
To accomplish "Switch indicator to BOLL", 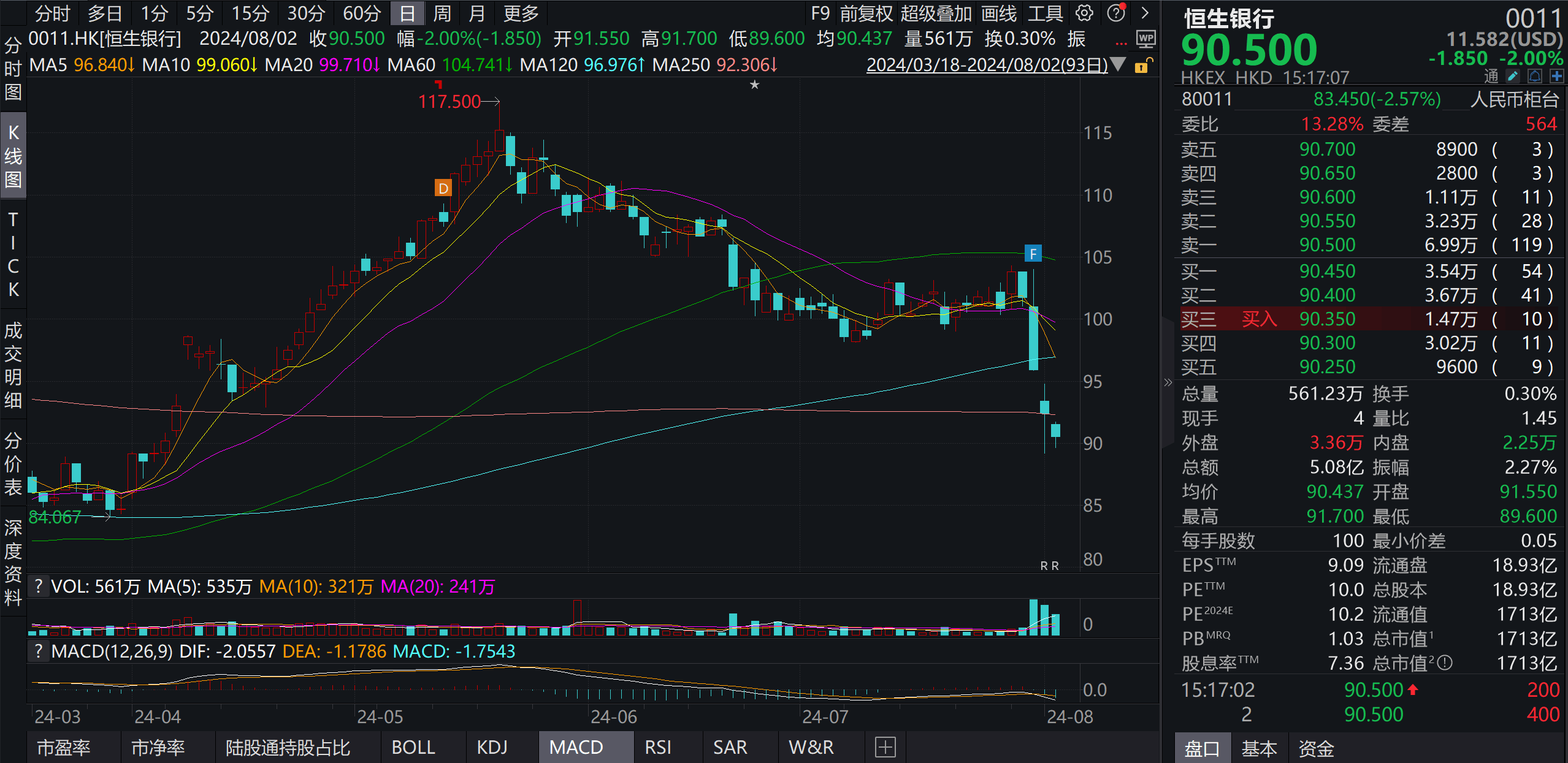I will (x=413, y=747).
